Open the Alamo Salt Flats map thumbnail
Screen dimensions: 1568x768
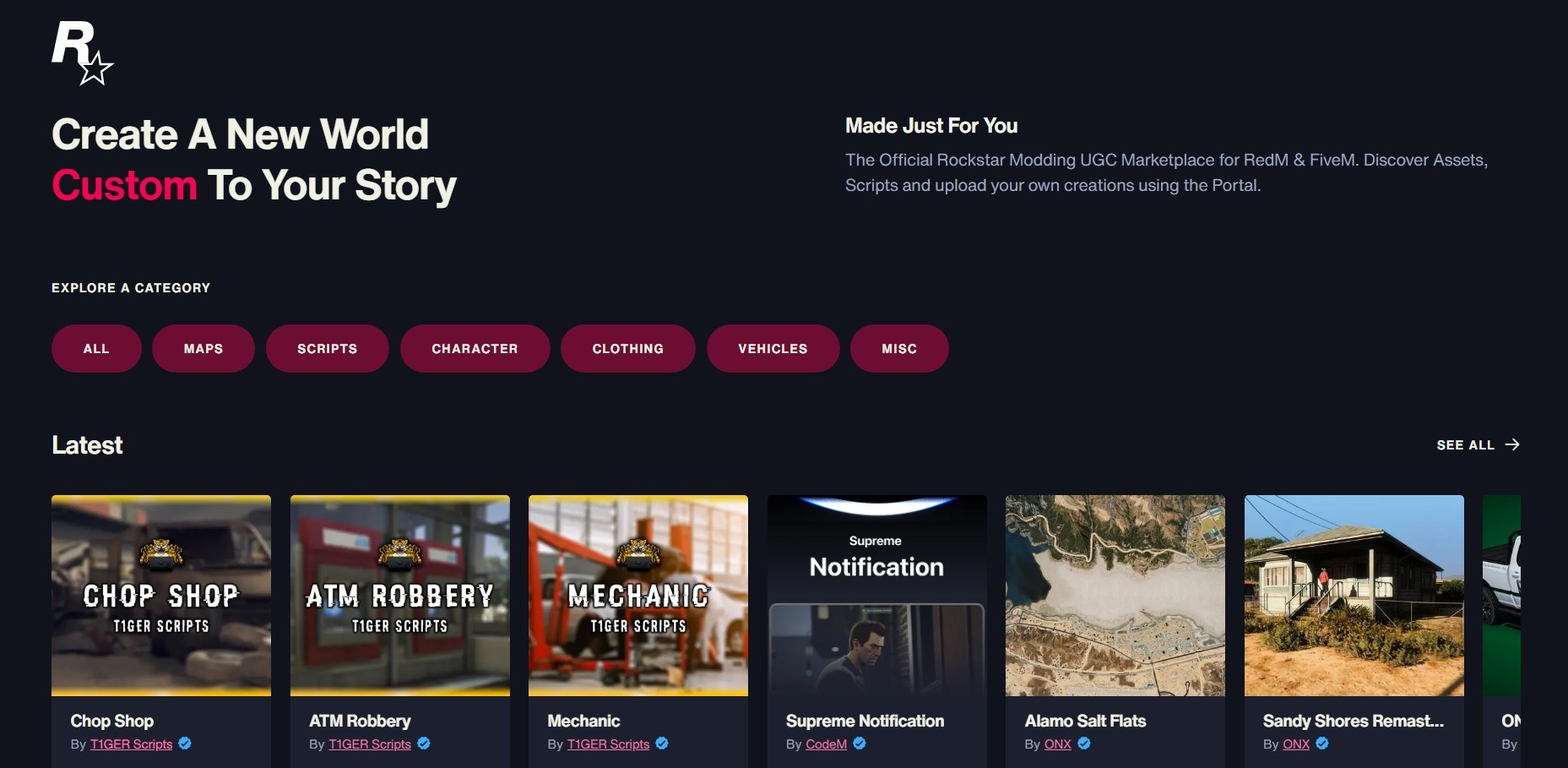coord(1115,596)
